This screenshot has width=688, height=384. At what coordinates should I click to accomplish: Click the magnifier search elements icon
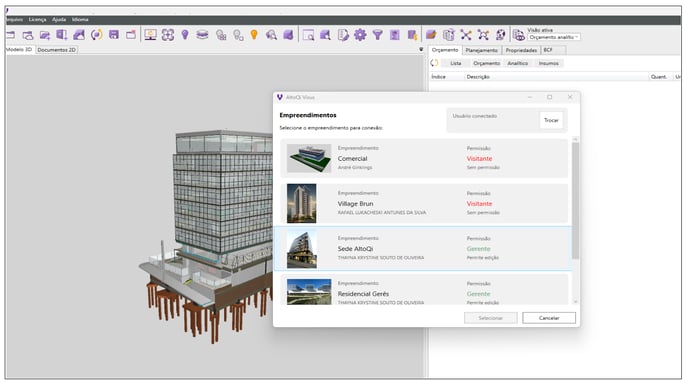271,35
